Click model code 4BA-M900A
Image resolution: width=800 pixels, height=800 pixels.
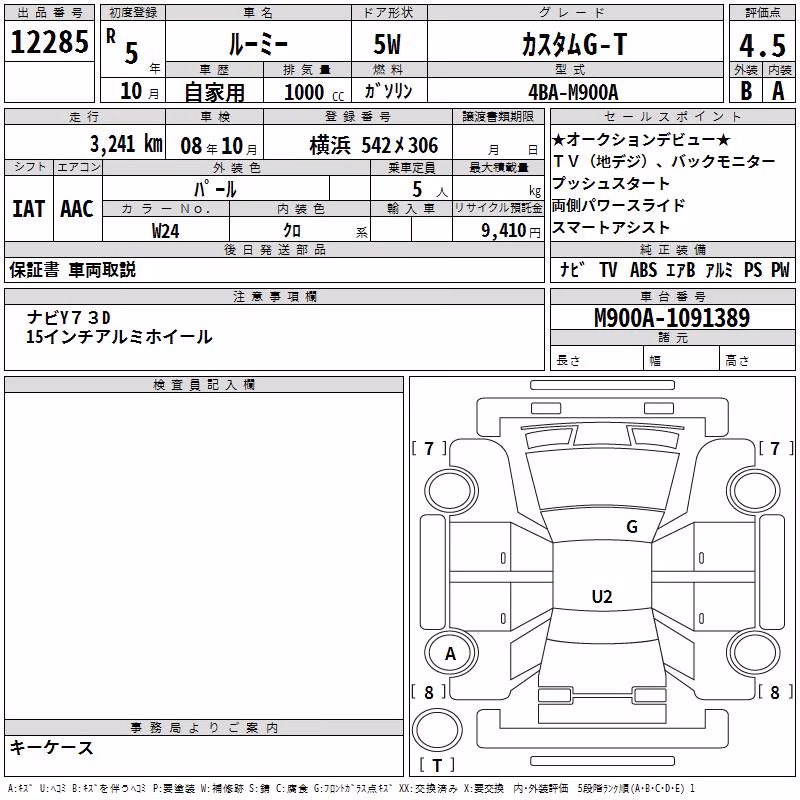573,92
